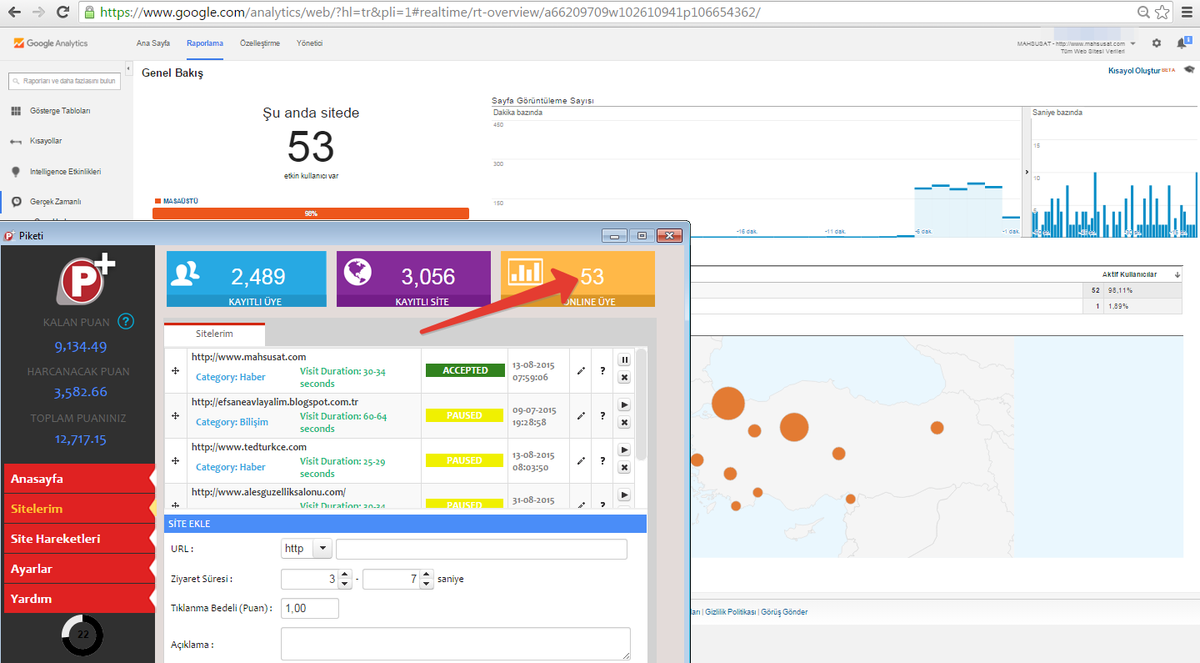
Task: Open Gösterge Tabloları in the Analytics sidebar
Action: [60, 110]
